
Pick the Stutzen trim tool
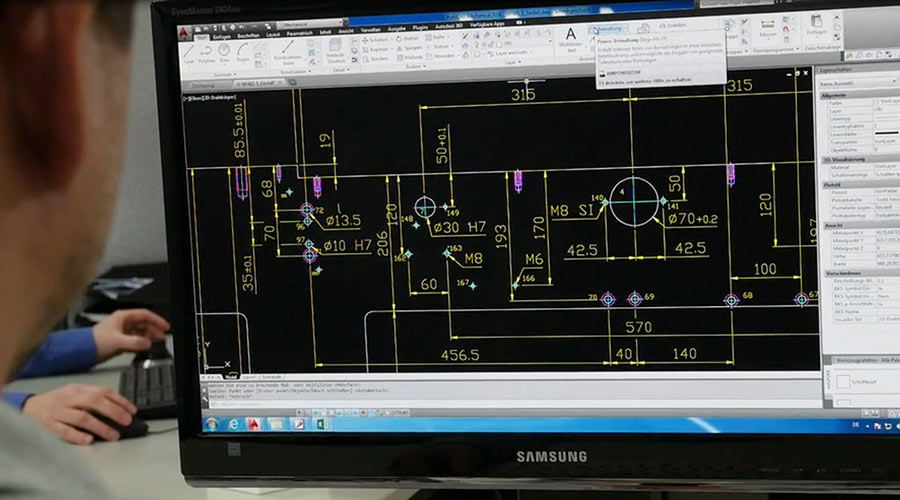pyautogui.click(x=439, y=47)
